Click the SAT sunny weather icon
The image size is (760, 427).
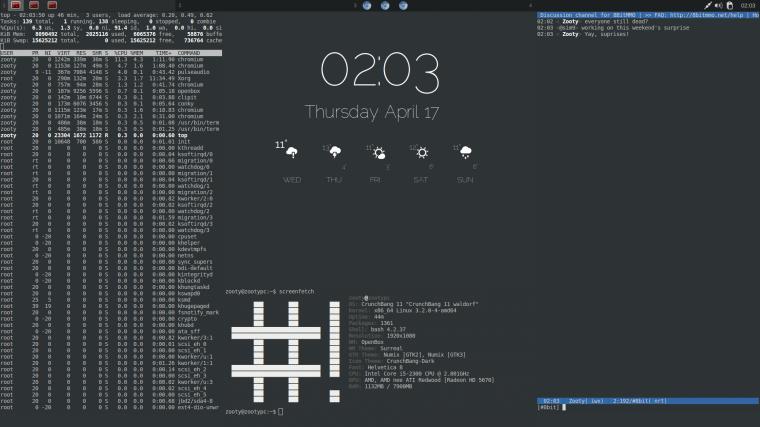click(x=422, y=153)
